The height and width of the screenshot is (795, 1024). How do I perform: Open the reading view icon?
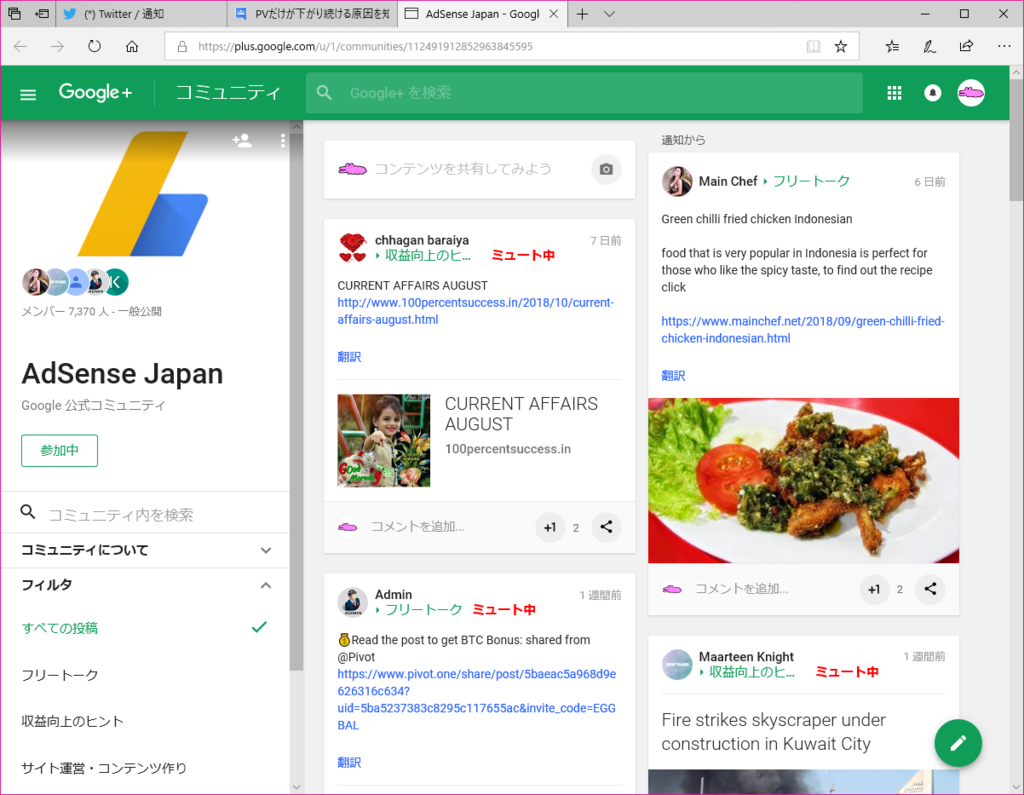click(x=813, y=46)
